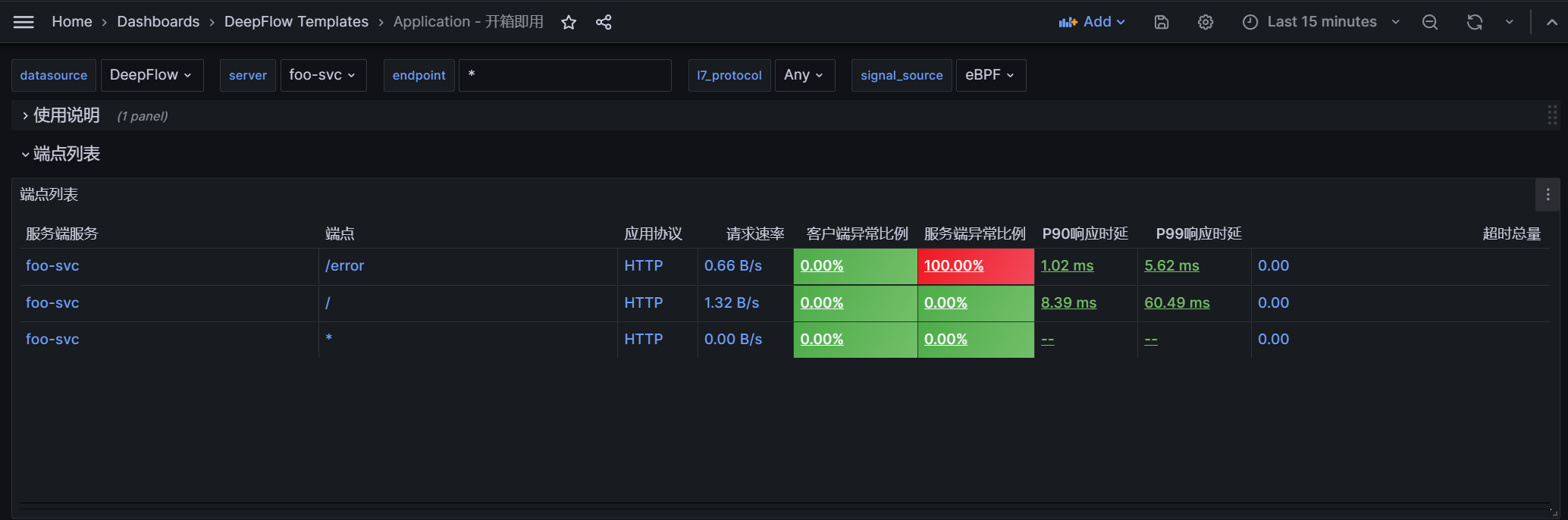Open dashboard settings gear

(x=1206, y=22)
